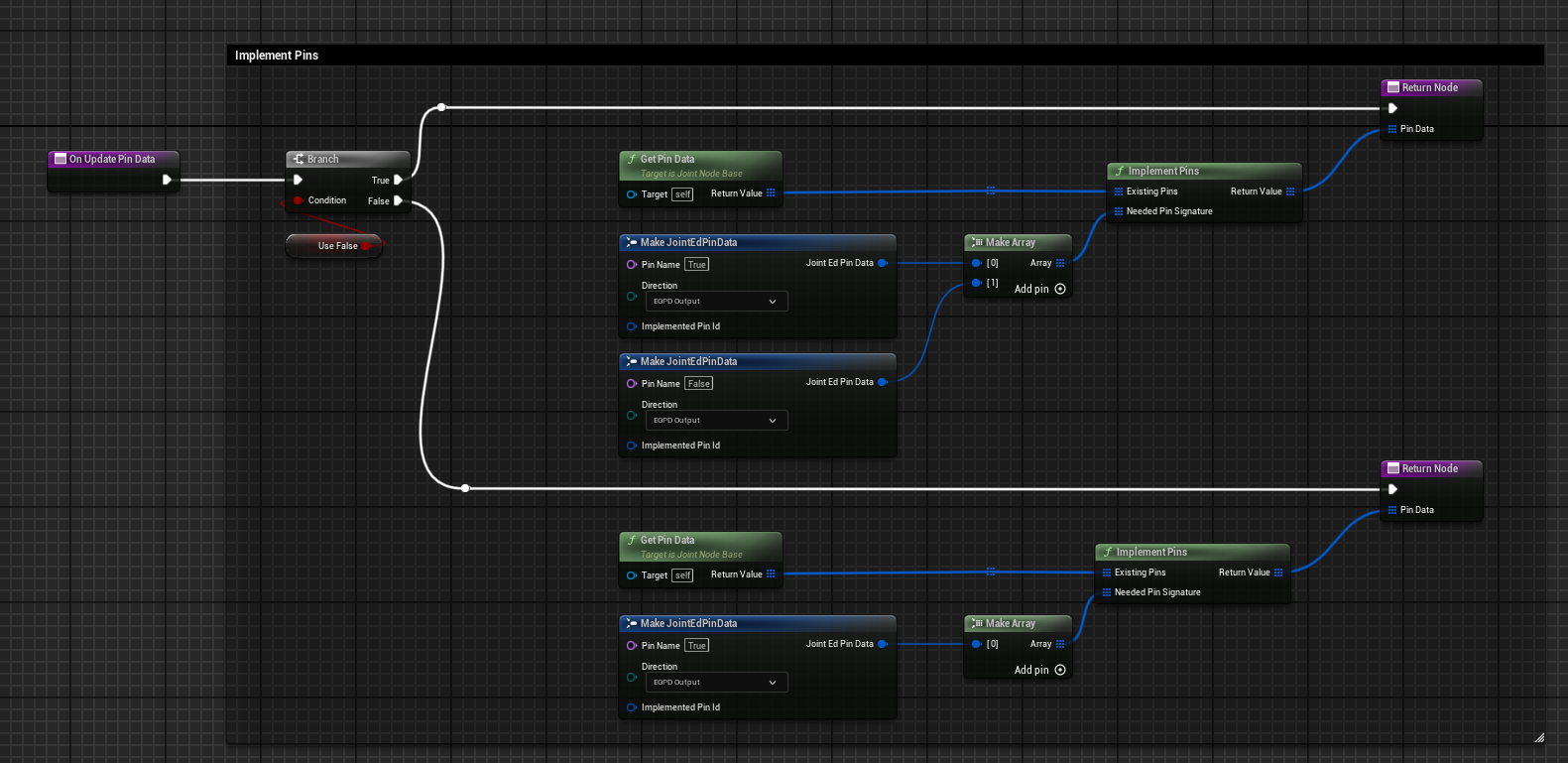Click the red Condition pin on Branch
This screenshot has width=1568, height=763.
pos(298,200)
